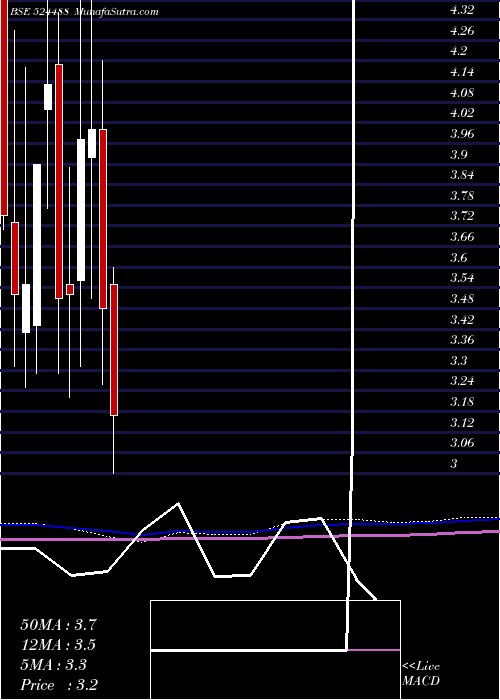Click the 4.02 price axis label
This screenshot has height=700, width=500.
pyautogui.click(x=462, y=113)
